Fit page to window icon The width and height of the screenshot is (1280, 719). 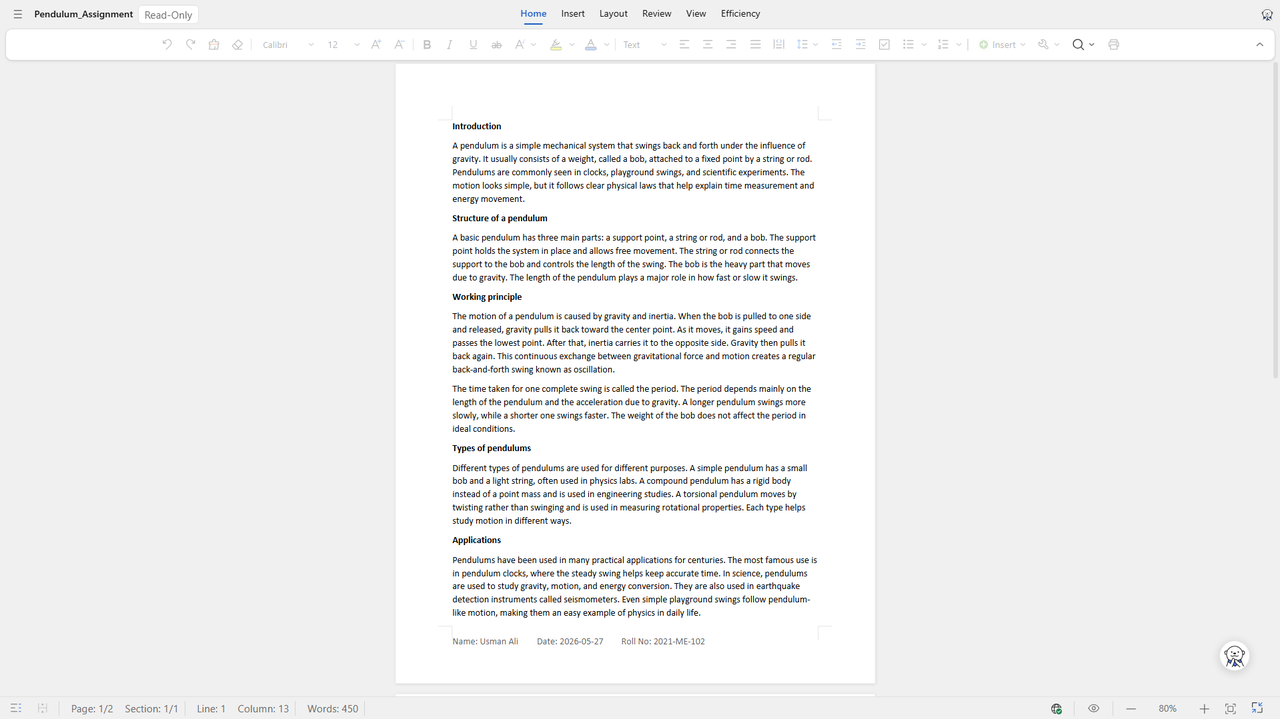pyautogui.click(x=1230, y=709)
